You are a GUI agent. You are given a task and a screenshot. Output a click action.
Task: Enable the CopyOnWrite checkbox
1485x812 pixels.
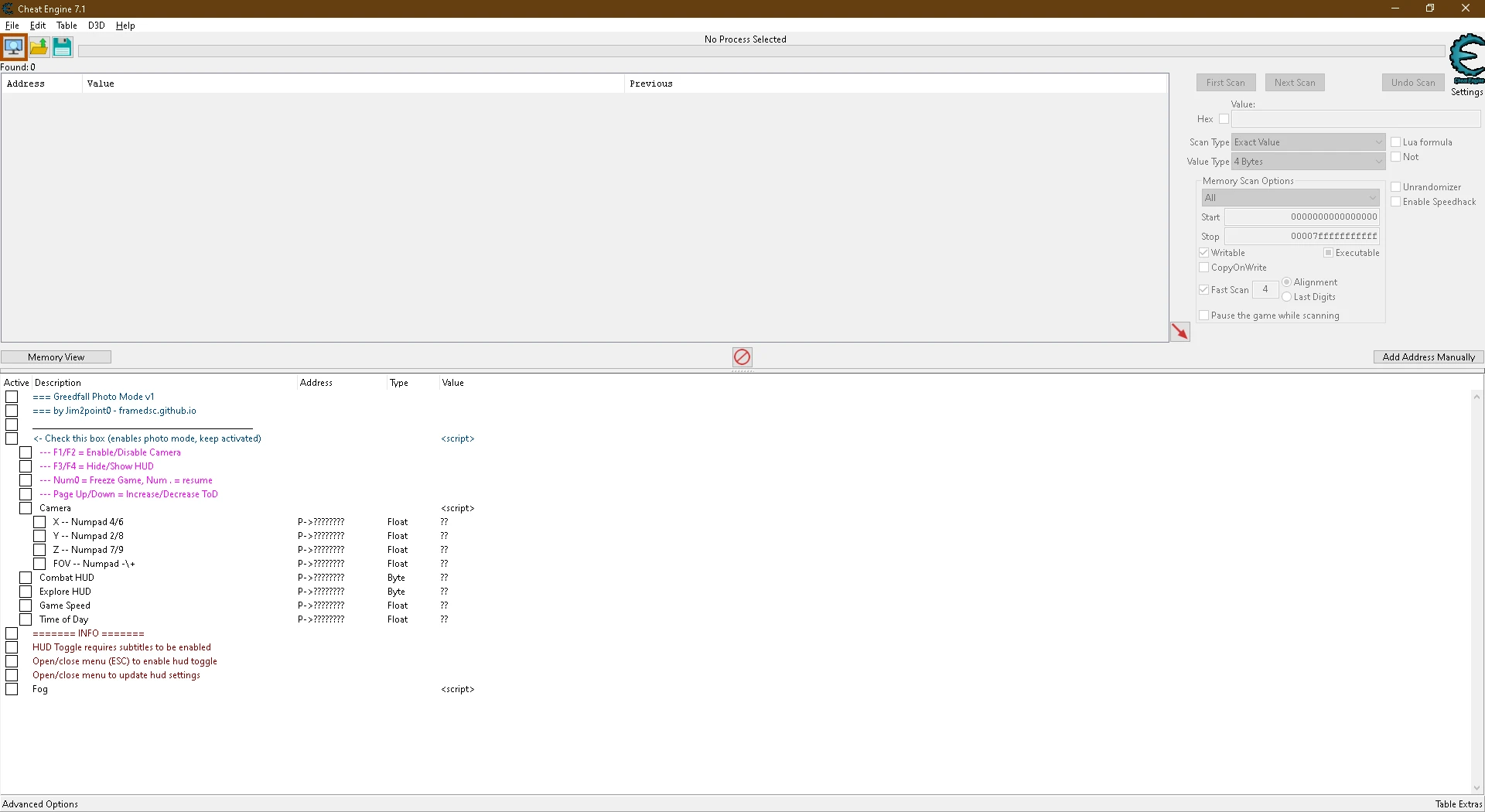(1204, 268)
